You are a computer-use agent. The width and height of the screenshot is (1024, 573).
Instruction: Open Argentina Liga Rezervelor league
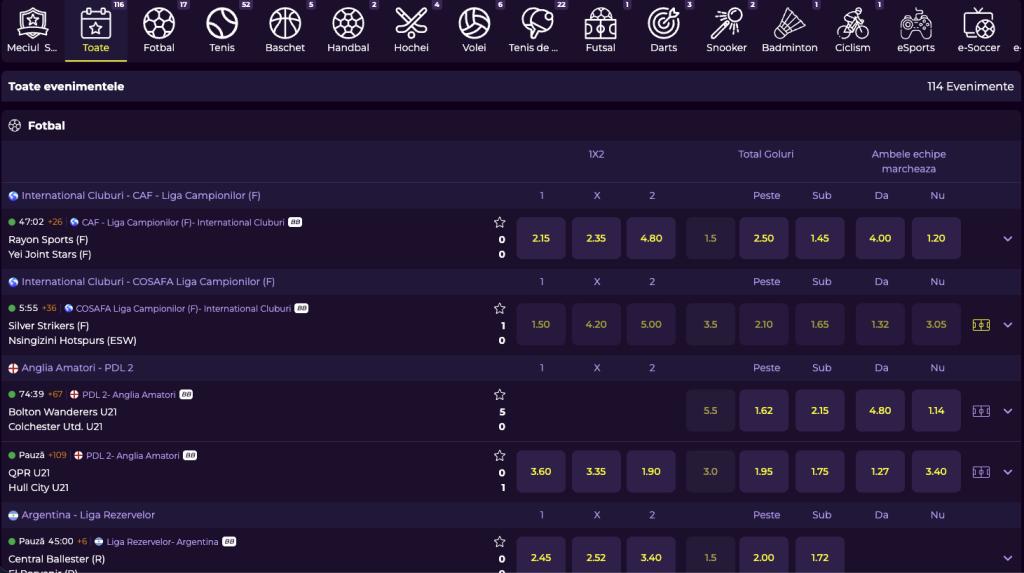[x=88, y=515]
